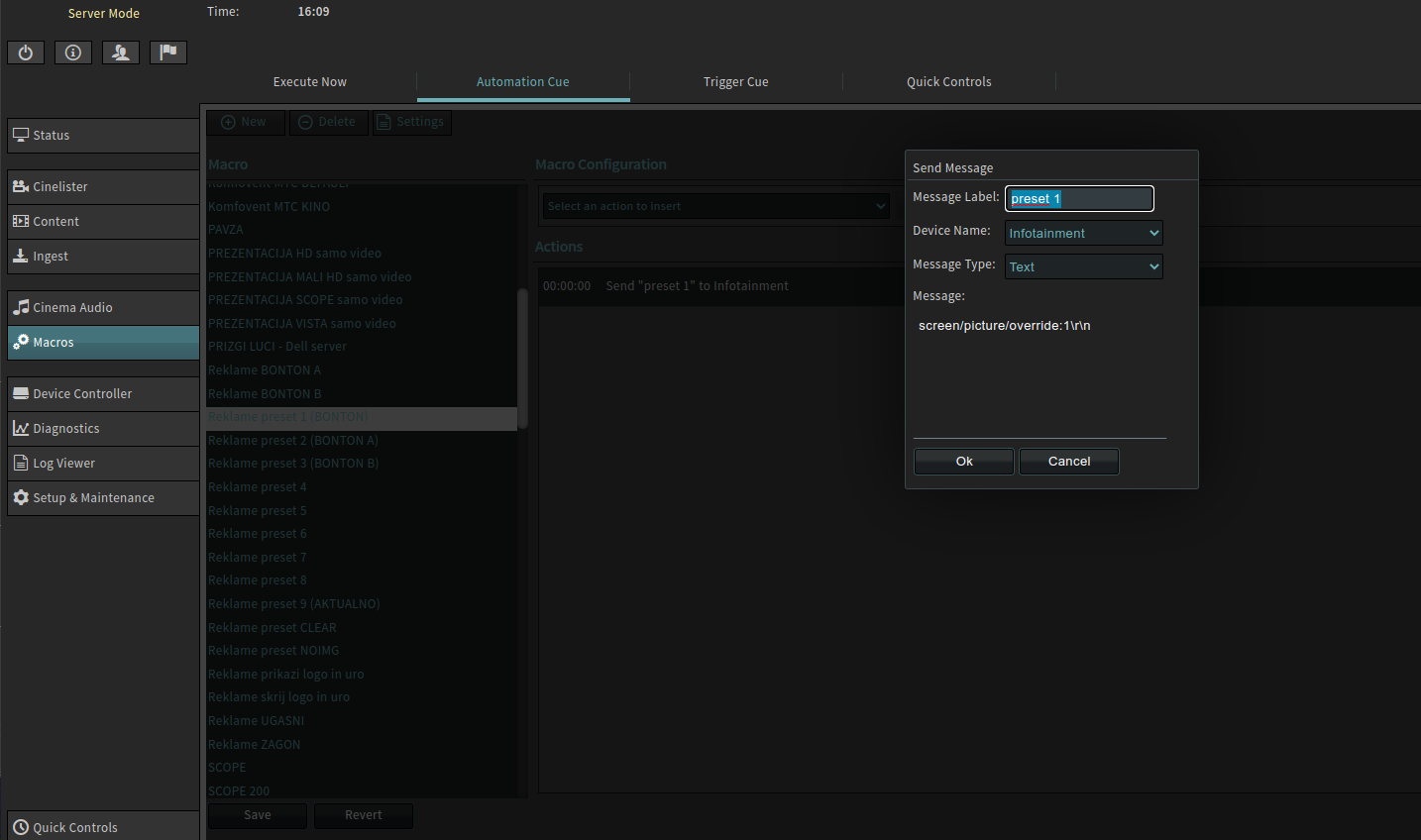This screenshot has width=1421, height=840.
Task: Open the Message Type dropdown
Action: point(1084,266)
